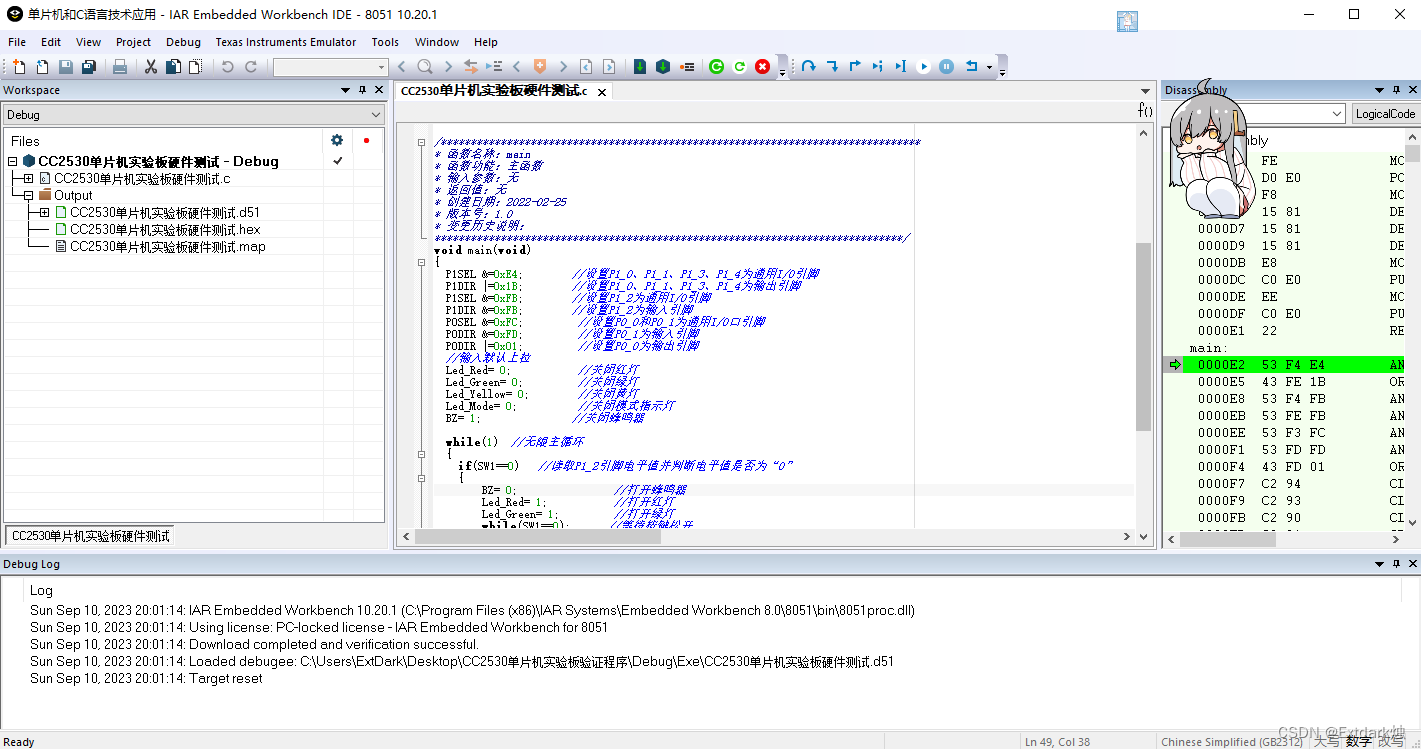1421x749 pixels.
Task: Open the Debug configuration dropdown in Workspace
Action: (x=377, y=112)
